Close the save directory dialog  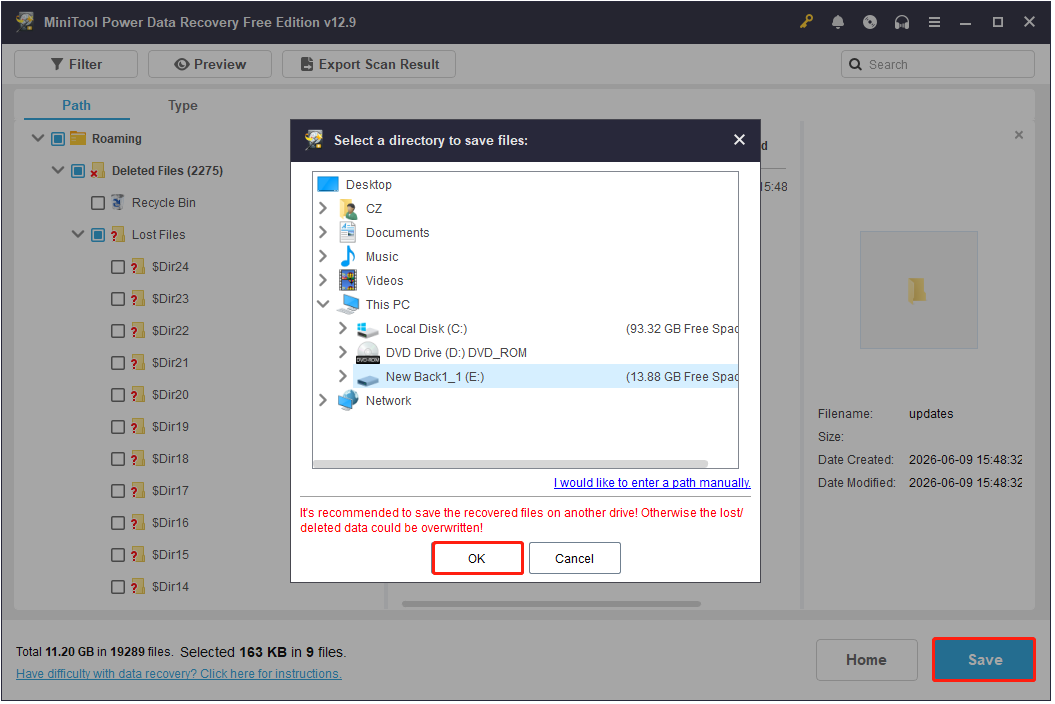click(741, 140)
